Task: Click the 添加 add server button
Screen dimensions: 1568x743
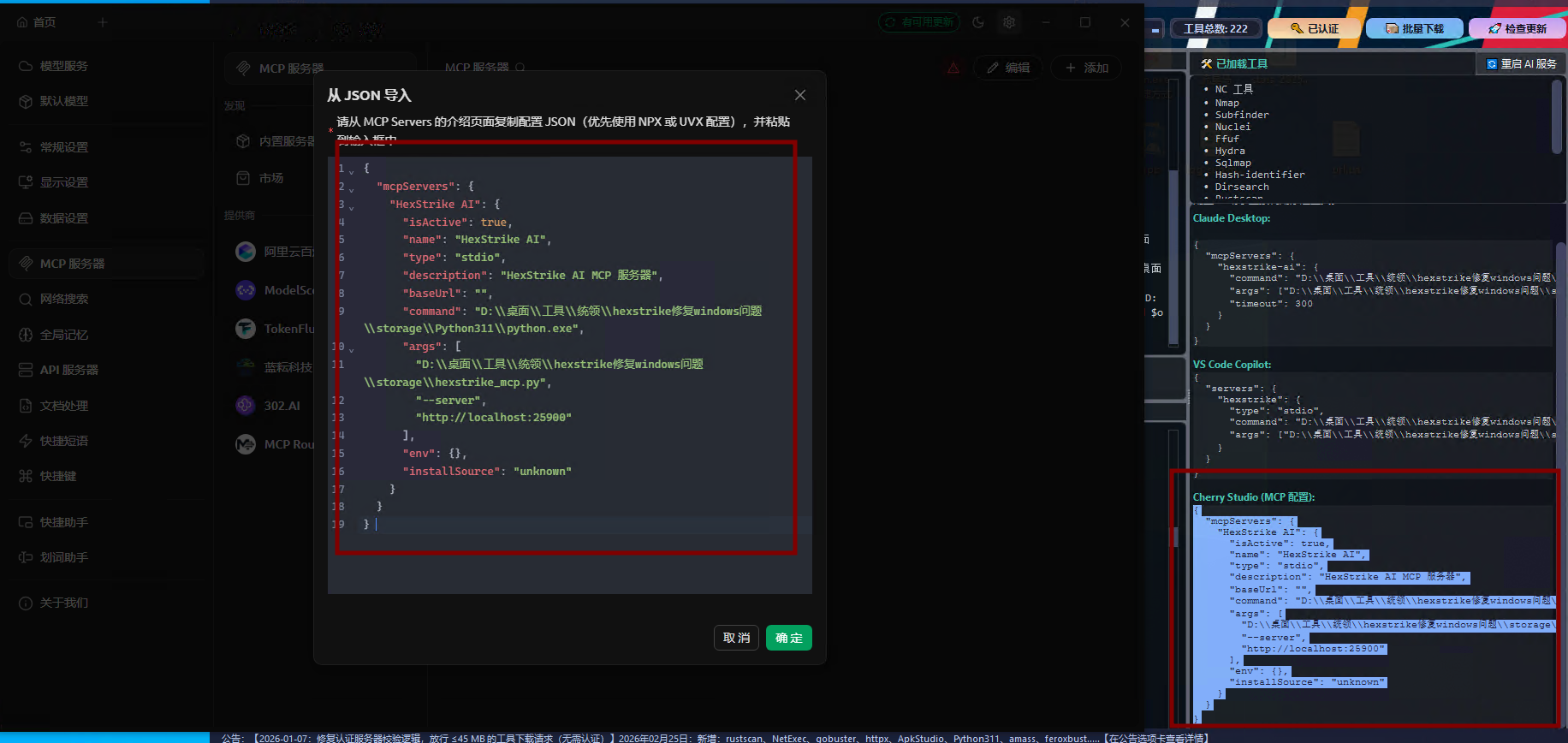Action: coord(1086,68)
